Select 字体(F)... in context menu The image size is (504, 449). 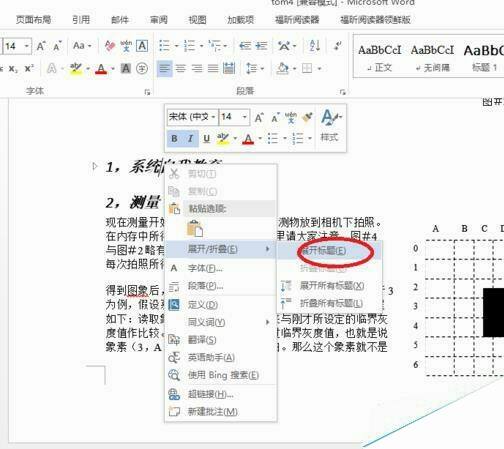coord(221,268)
